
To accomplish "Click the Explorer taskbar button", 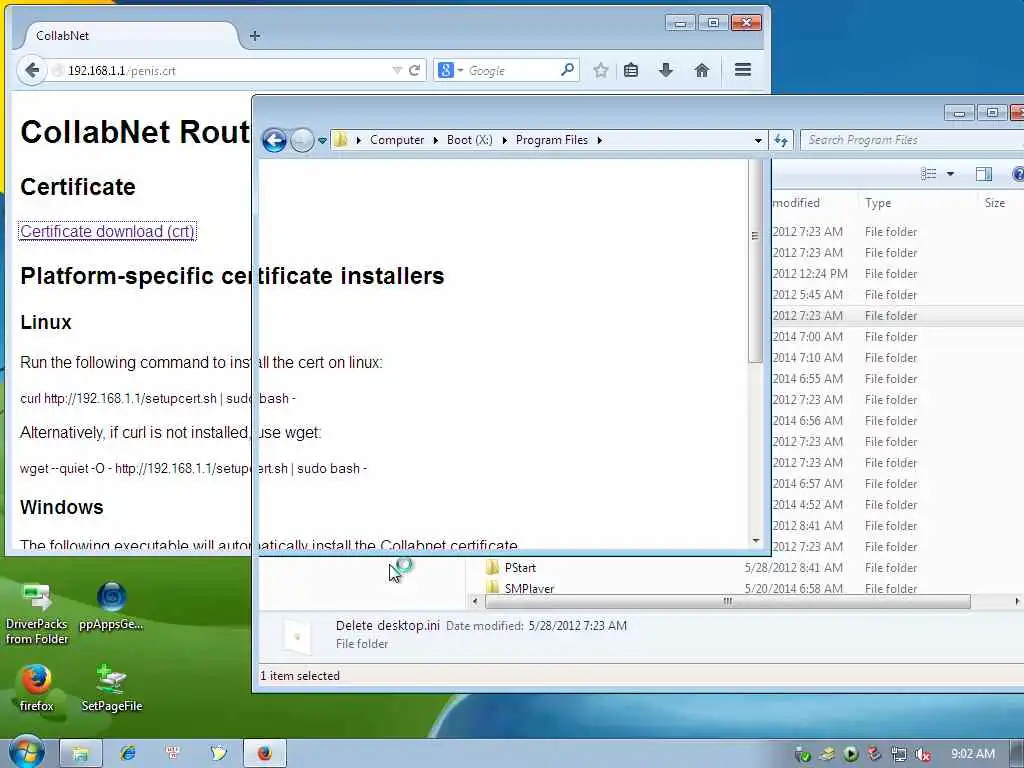I will point(81,754).
